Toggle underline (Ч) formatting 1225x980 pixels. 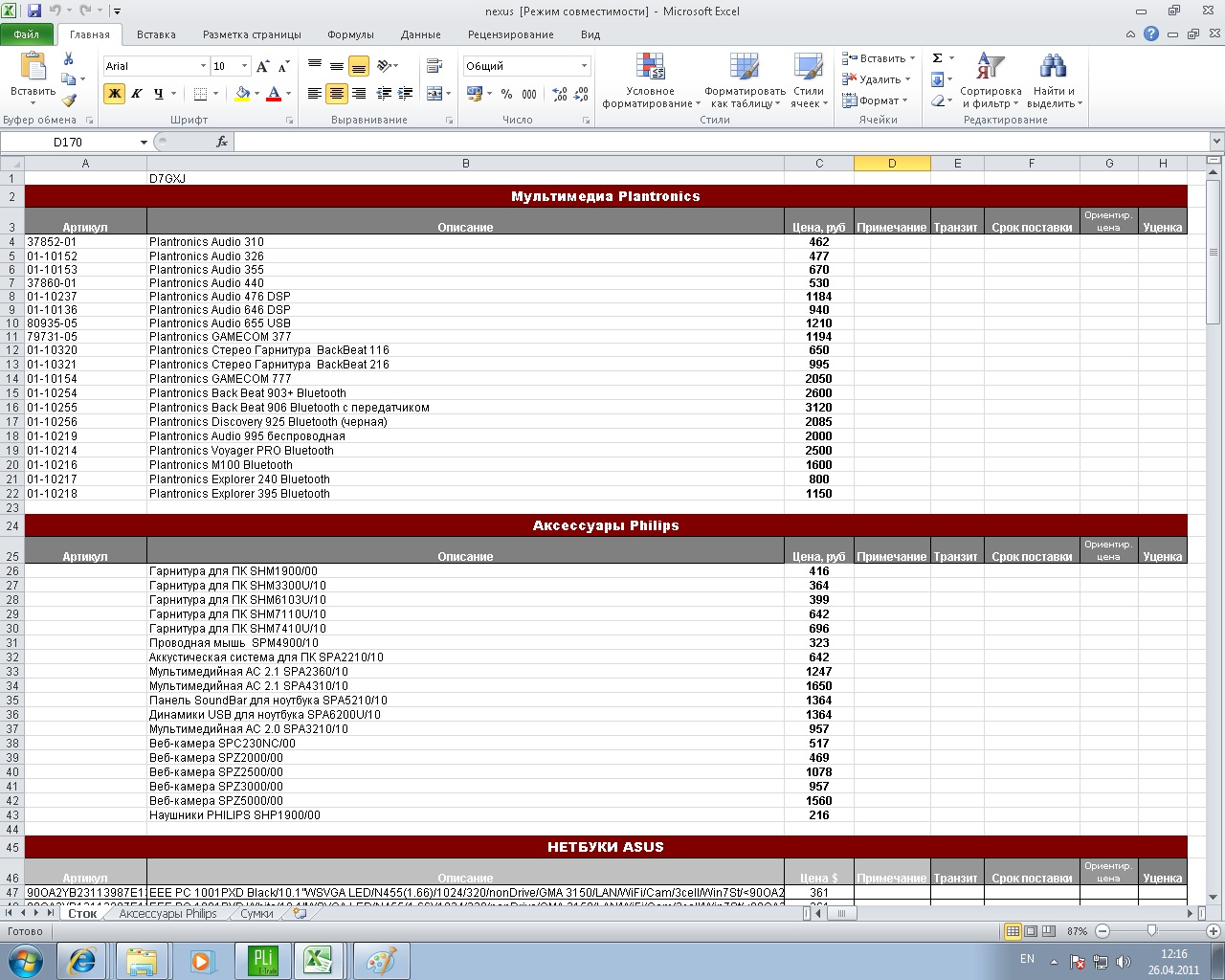pyautogui.click(x=158, y=94)
